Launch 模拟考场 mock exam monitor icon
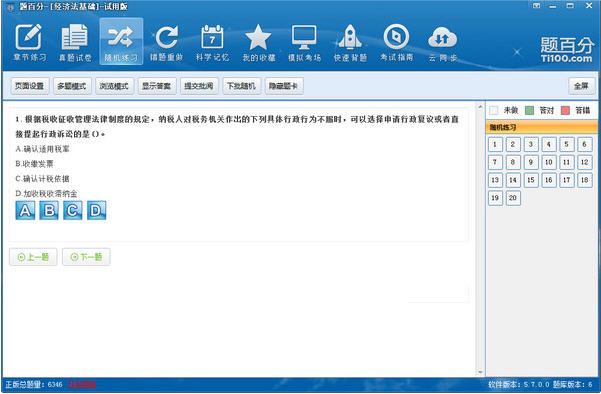The image size is (601, 394). point(304,42)
